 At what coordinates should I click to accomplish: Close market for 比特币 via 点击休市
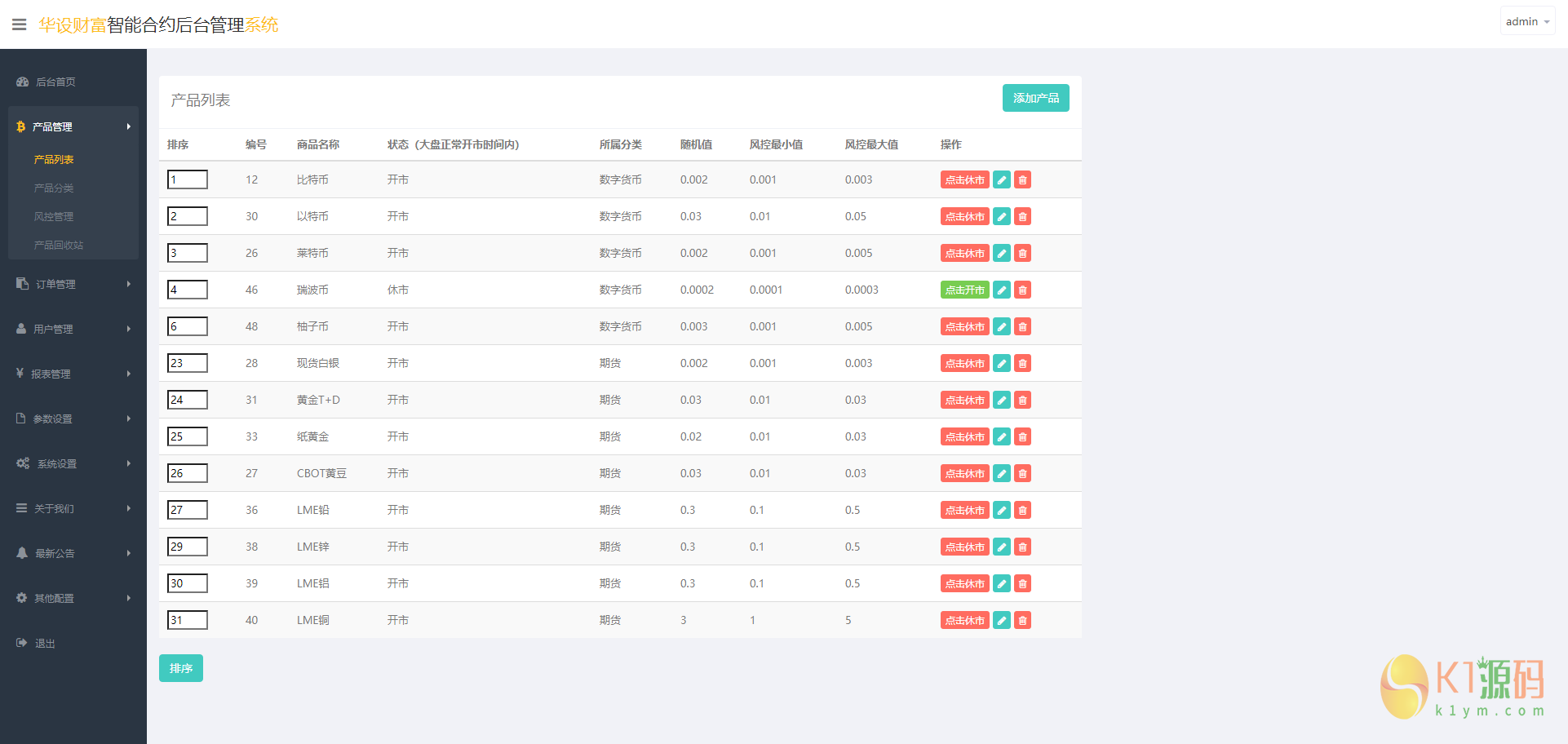pos(964,179)
